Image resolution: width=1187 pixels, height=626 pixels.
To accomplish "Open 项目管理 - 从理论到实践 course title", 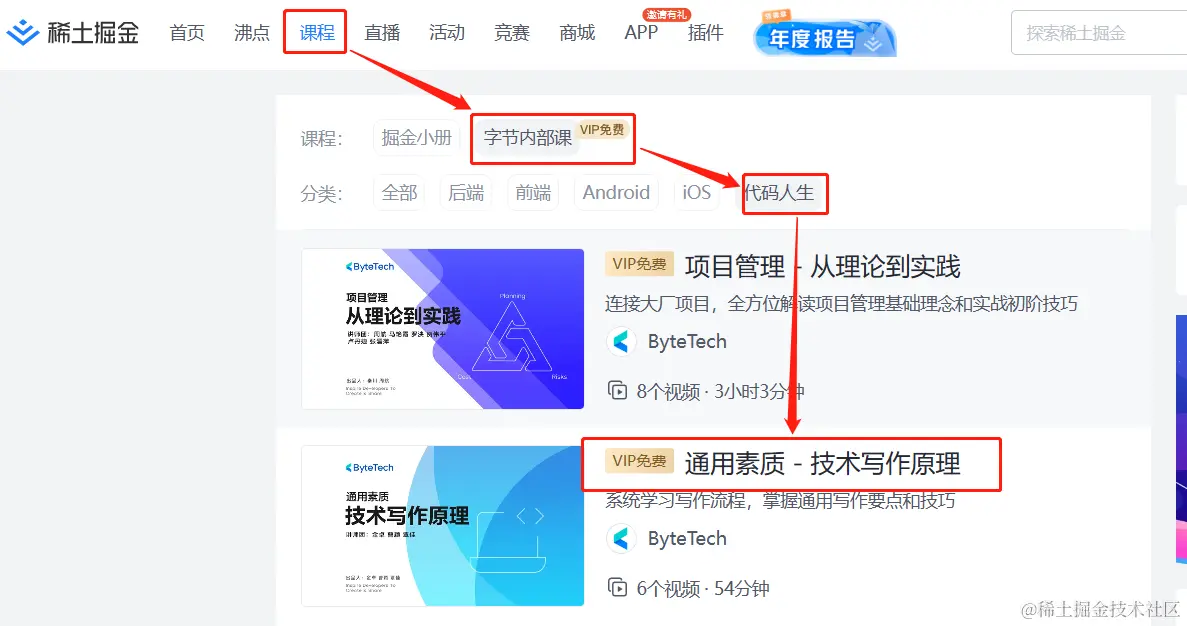I will pos(822,266).
